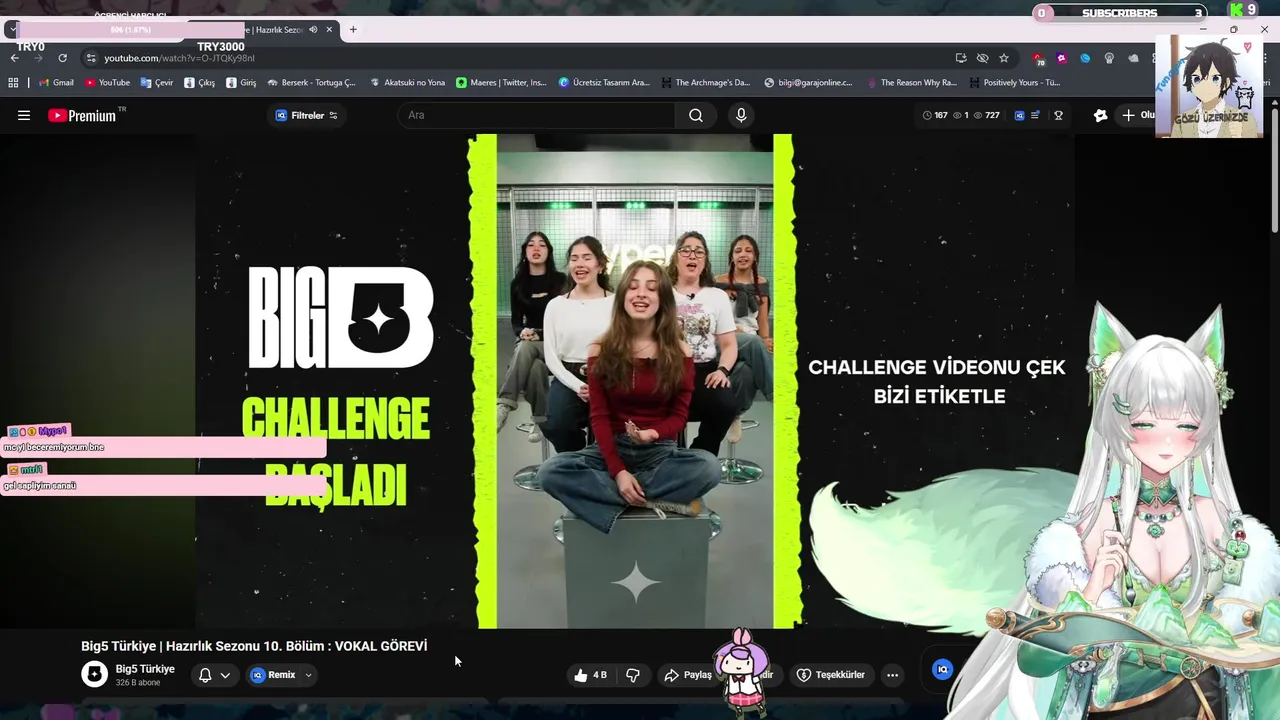The image size is (1280, 720).
Task: Open the blue circular extension icon
Action: pos(1085,58)
